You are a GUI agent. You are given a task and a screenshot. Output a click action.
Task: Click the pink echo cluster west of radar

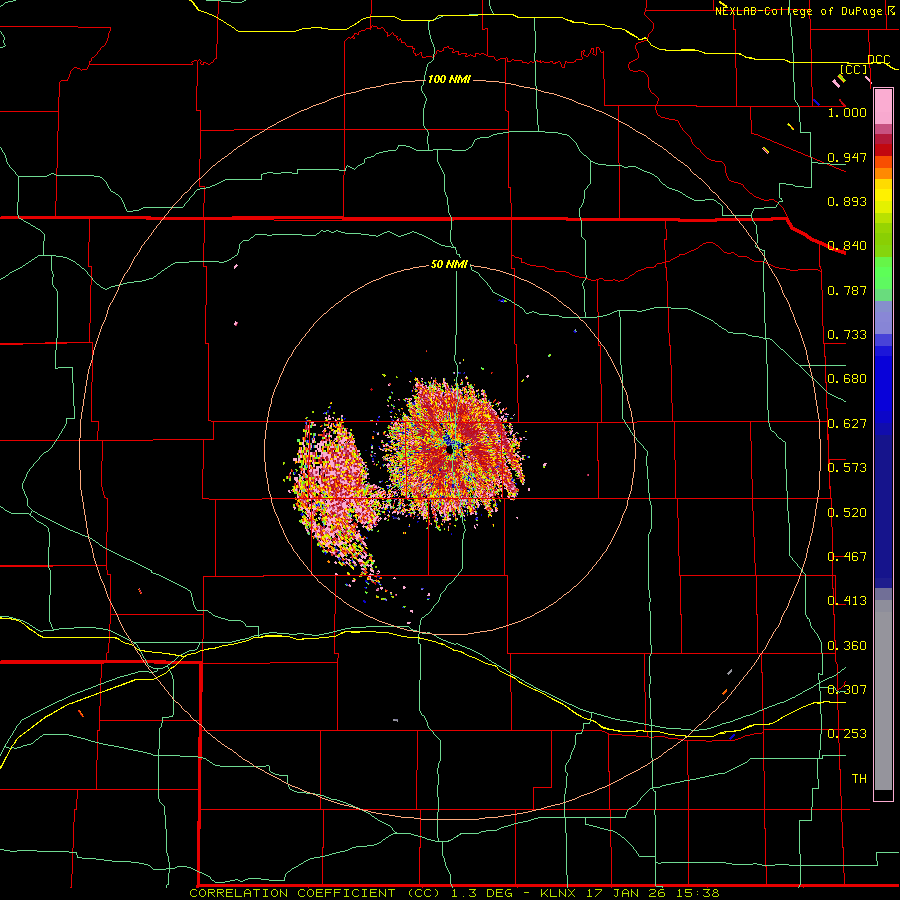tap(336, 494)
